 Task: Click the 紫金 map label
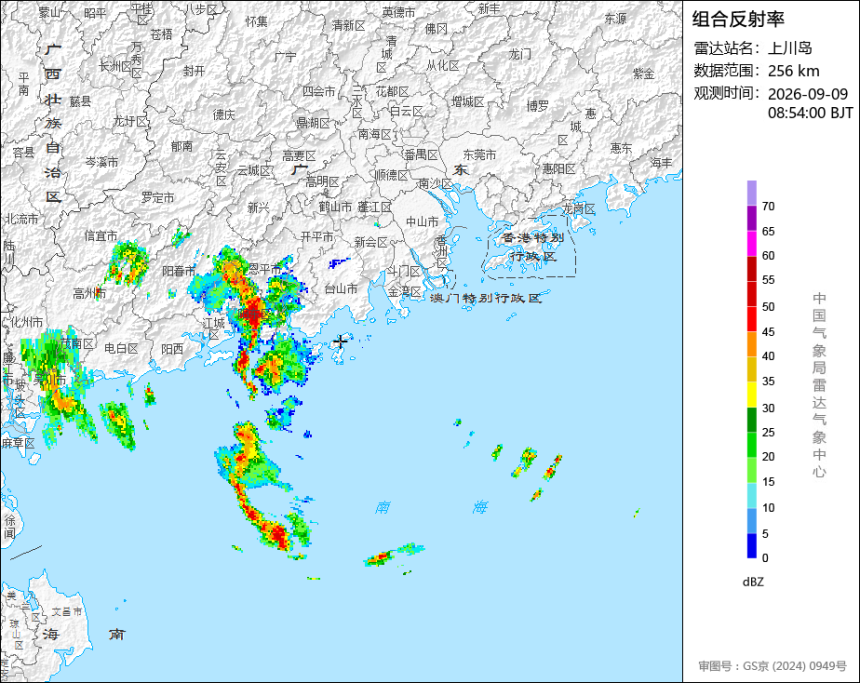point(644,73)
